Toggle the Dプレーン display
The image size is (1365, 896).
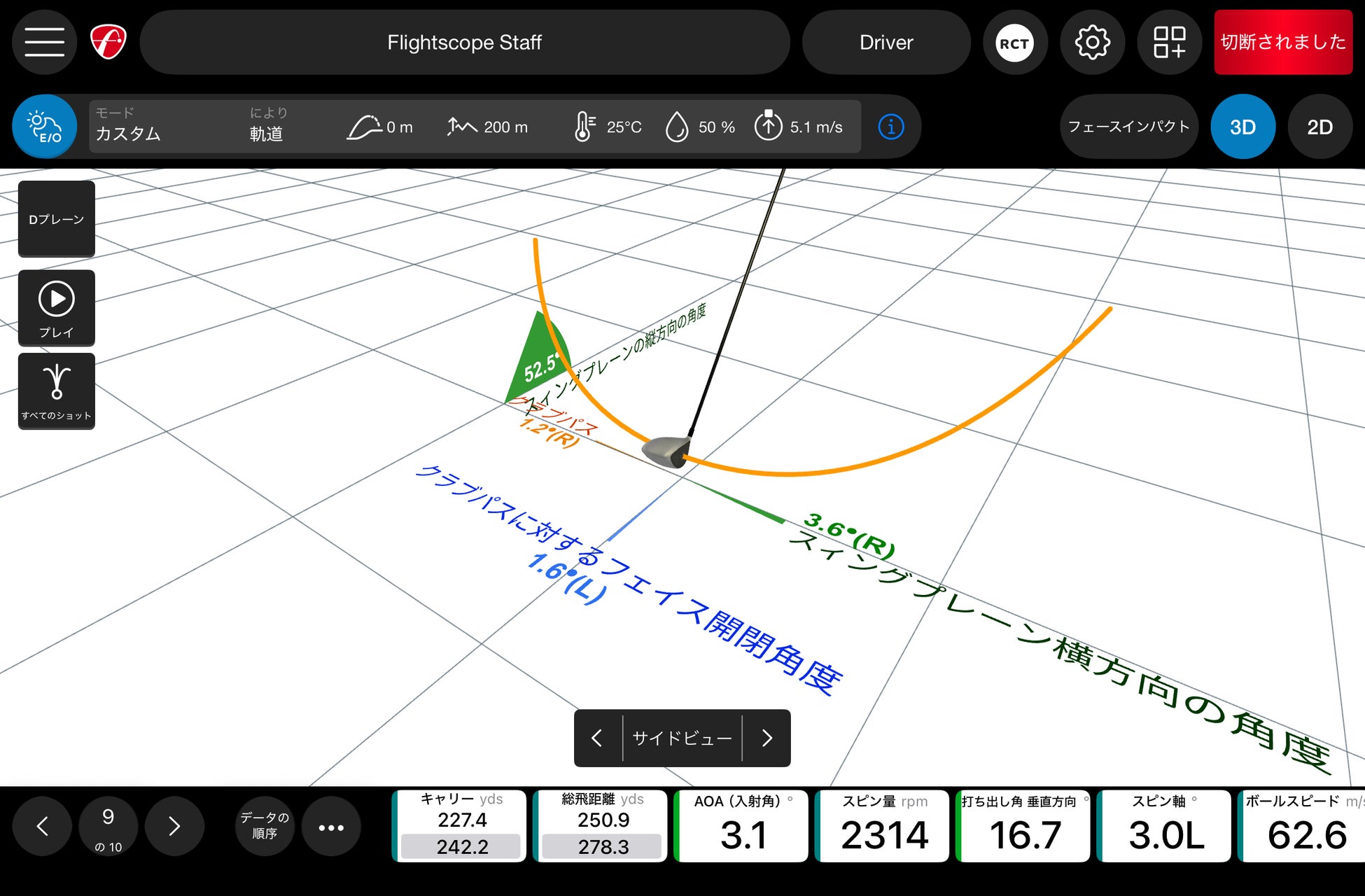pos(56,219)
